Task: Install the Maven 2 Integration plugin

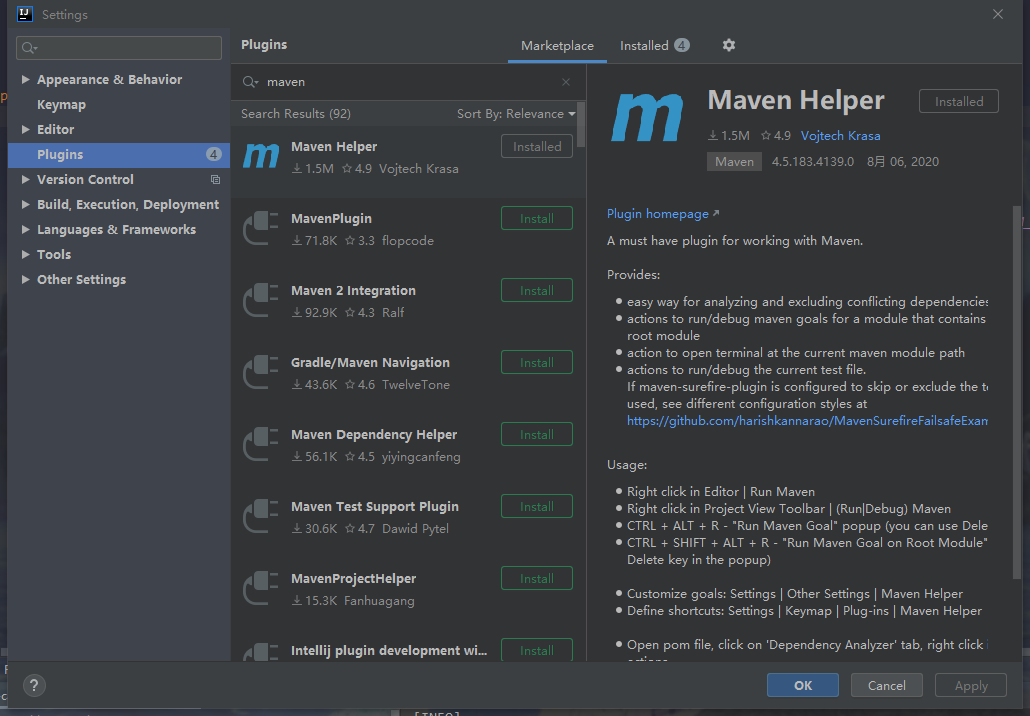Action: 536,290
